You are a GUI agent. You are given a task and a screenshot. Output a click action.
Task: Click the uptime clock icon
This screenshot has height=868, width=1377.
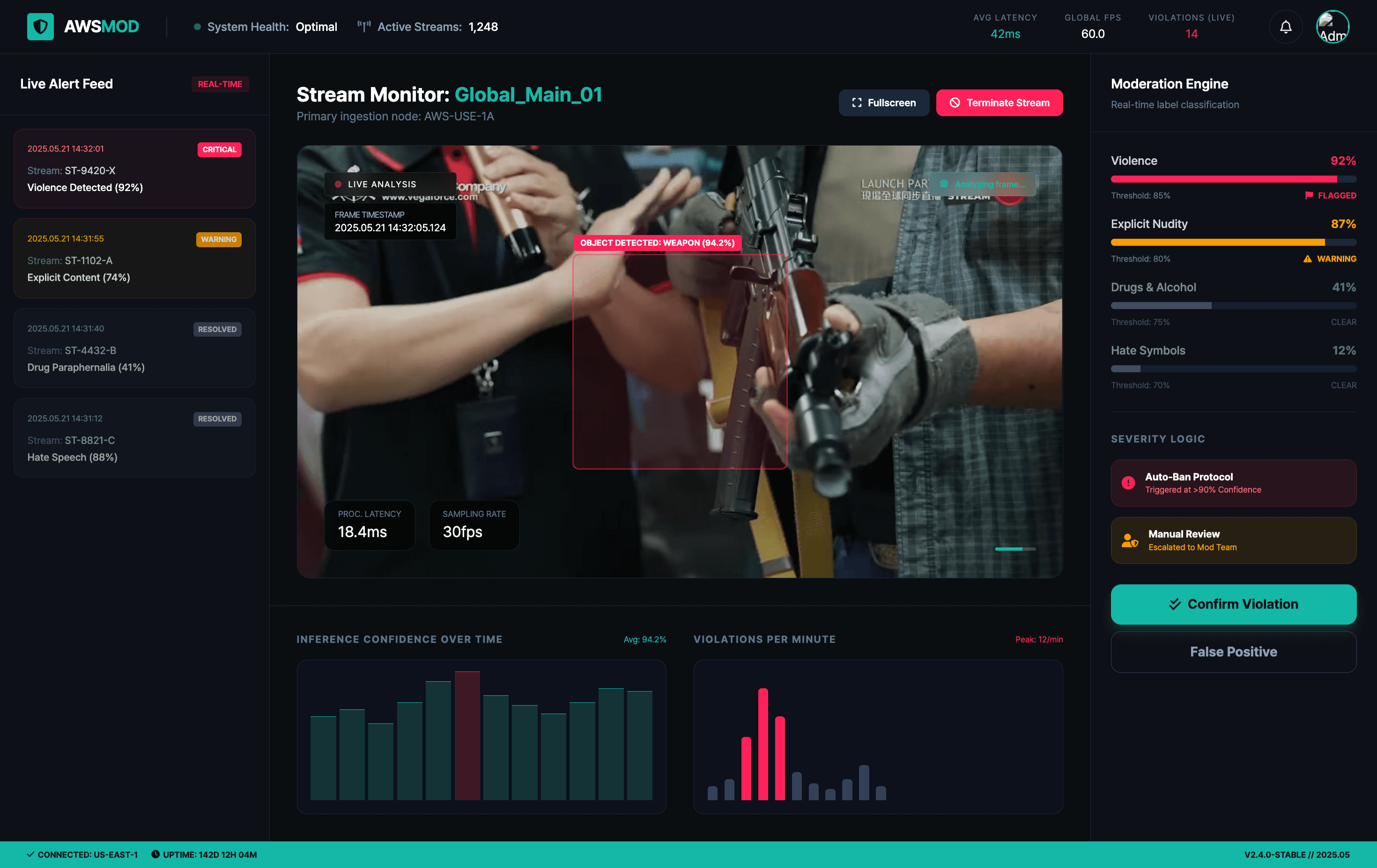click(155, 854)
